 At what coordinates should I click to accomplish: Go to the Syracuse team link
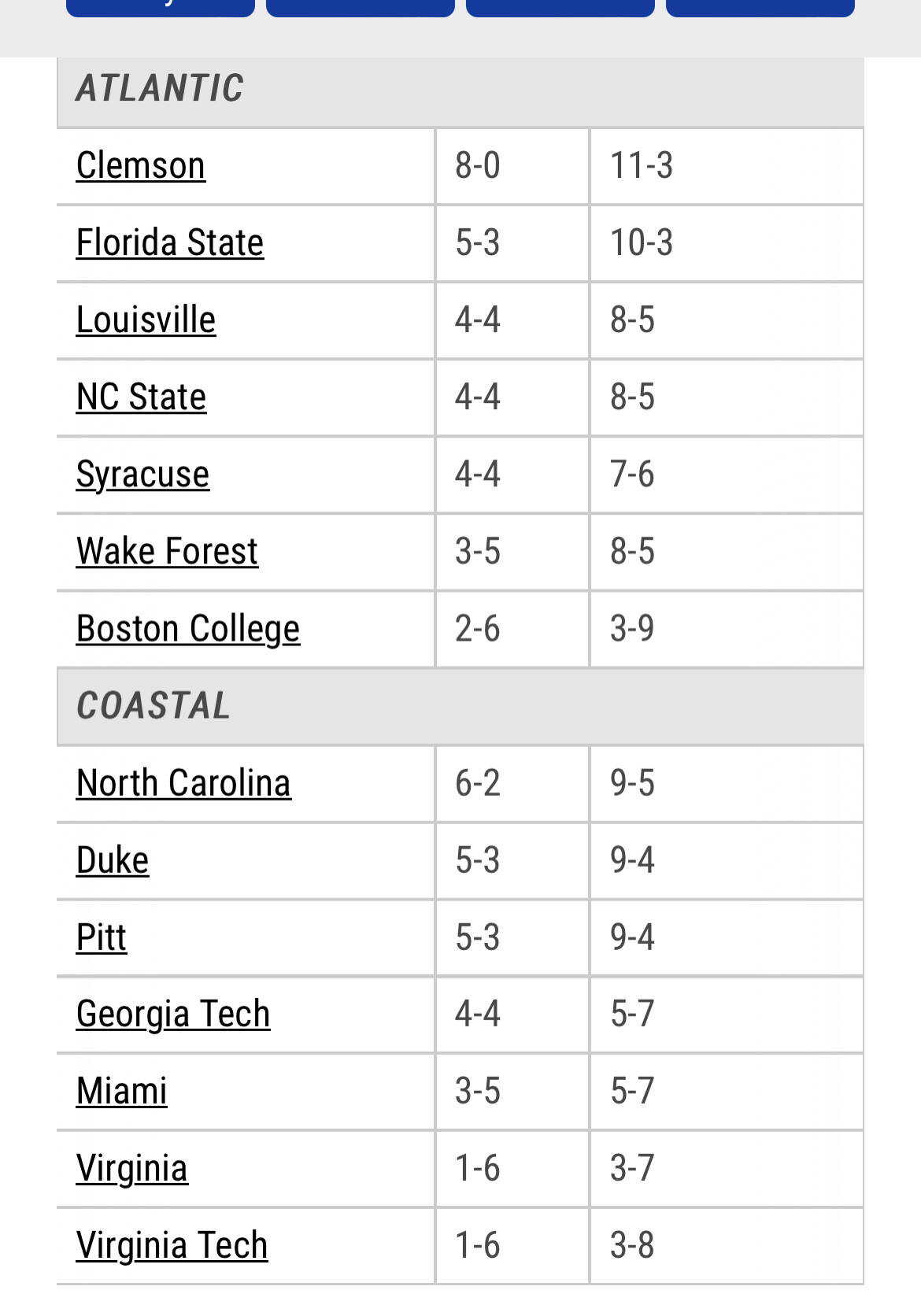pos(143,475)
